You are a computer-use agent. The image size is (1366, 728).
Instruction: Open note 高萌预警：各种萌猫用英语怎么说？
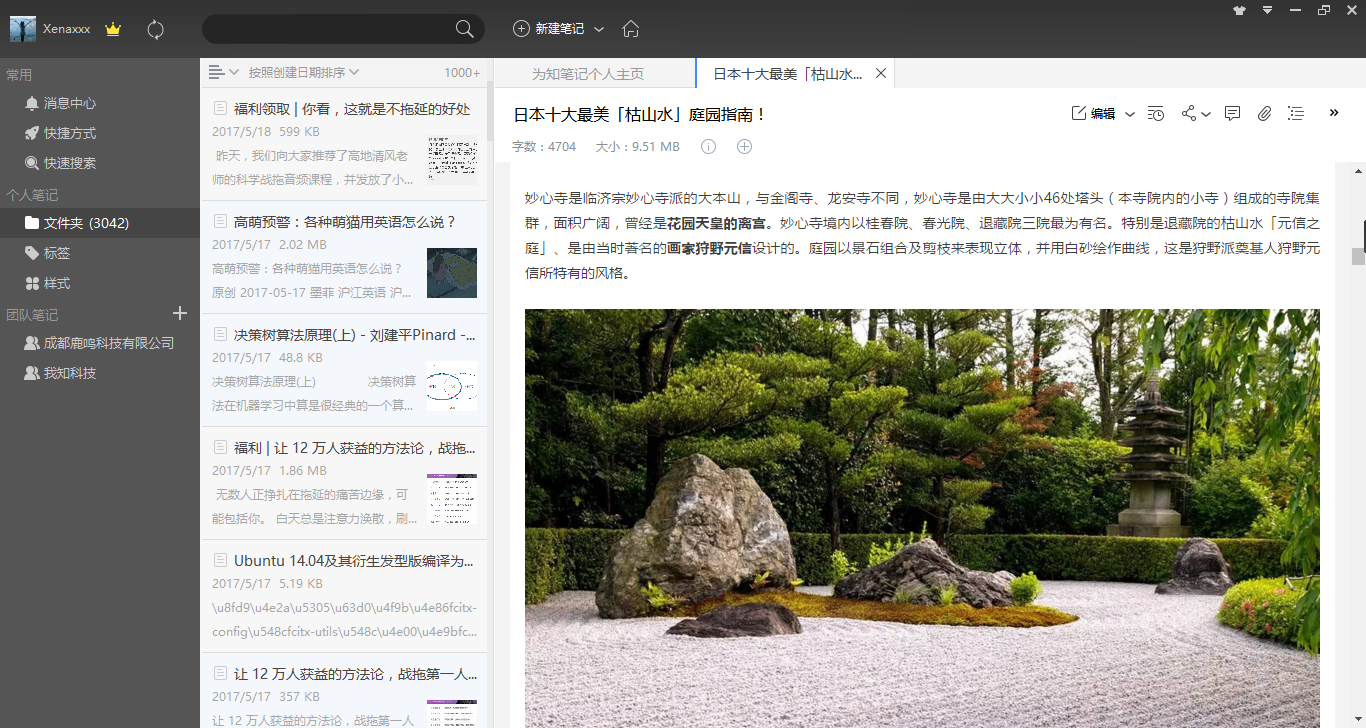point(345,257)
